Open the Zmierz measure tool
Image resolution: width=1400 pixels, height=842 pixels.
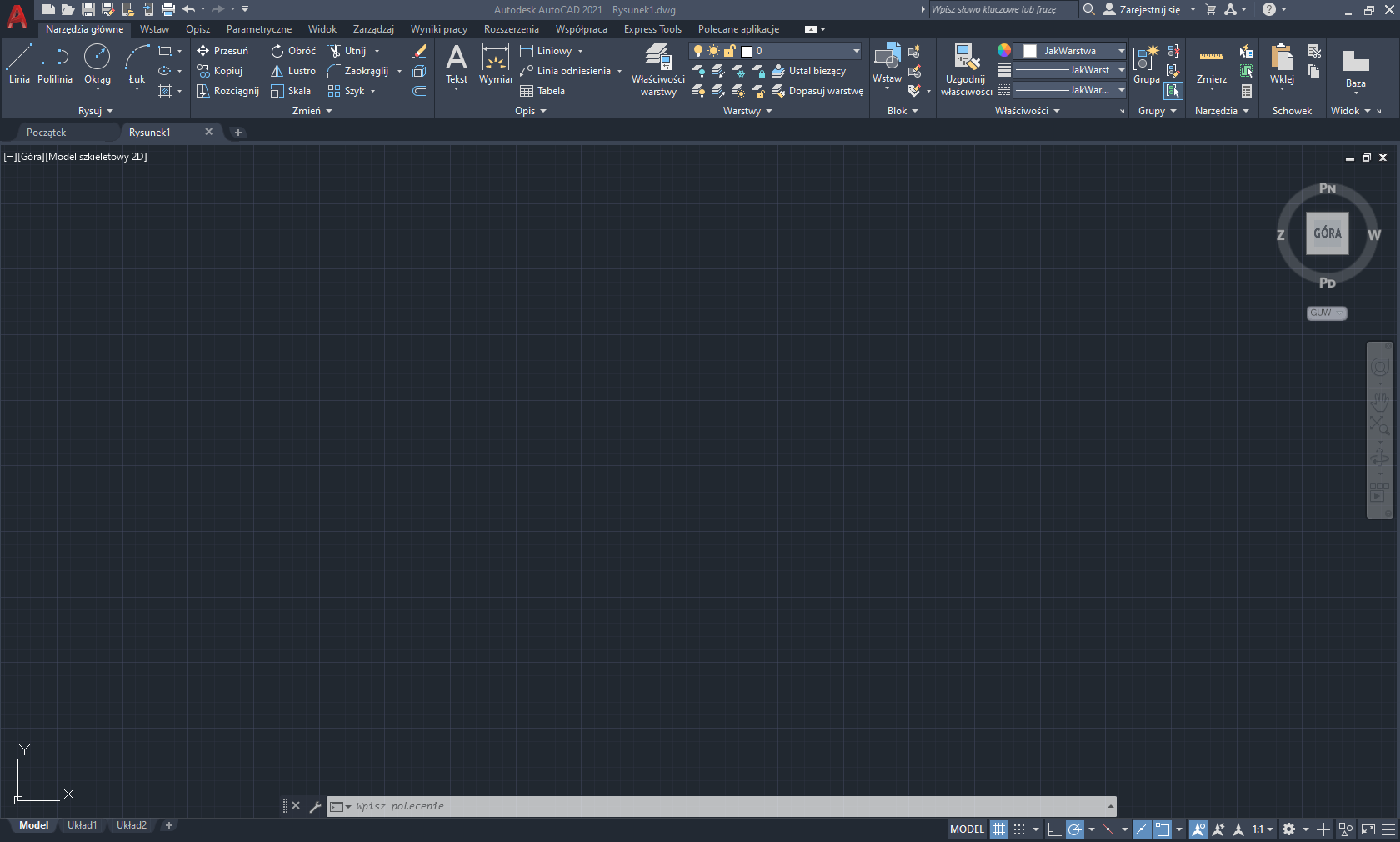tap(1212, 64)
